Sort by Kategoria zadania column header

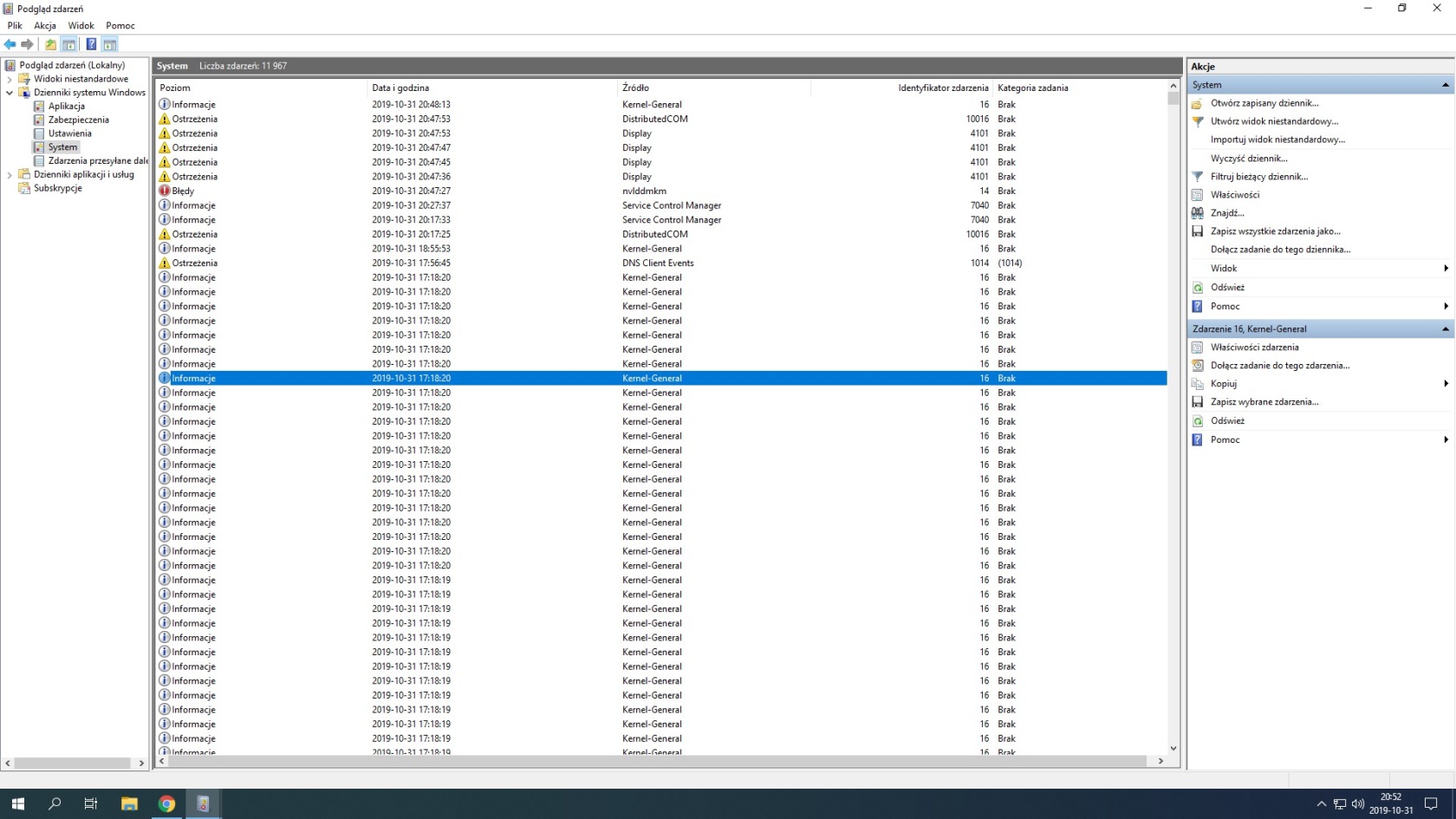click(1079, 88)
